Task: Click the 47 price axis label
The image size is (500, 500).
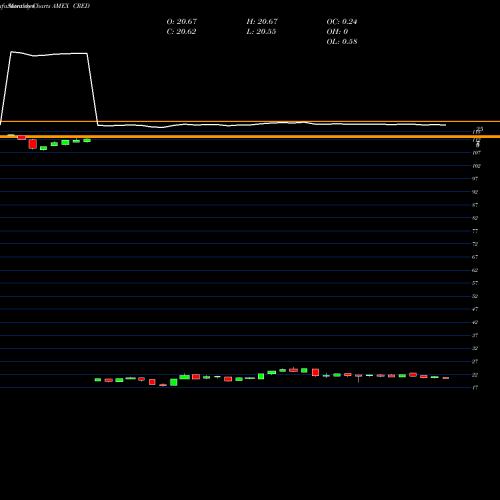Action: pos(475,309)
